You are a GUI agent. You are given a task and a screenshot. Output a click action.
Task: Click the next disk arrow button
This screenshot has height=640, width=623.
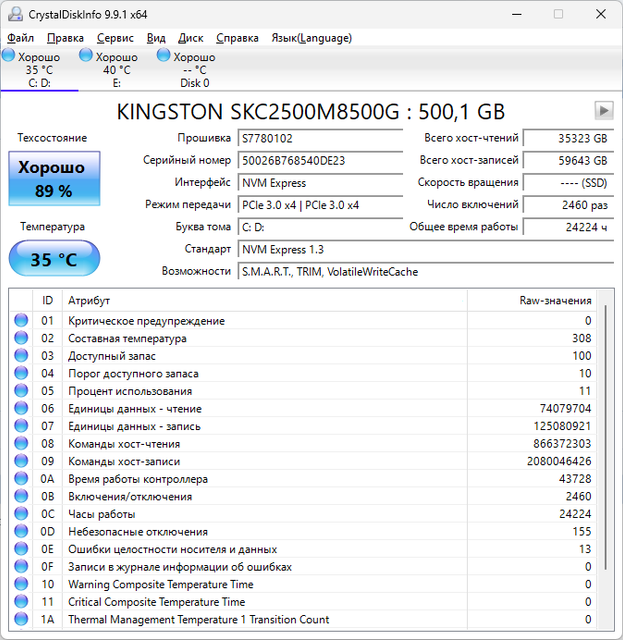coord(604,111)
